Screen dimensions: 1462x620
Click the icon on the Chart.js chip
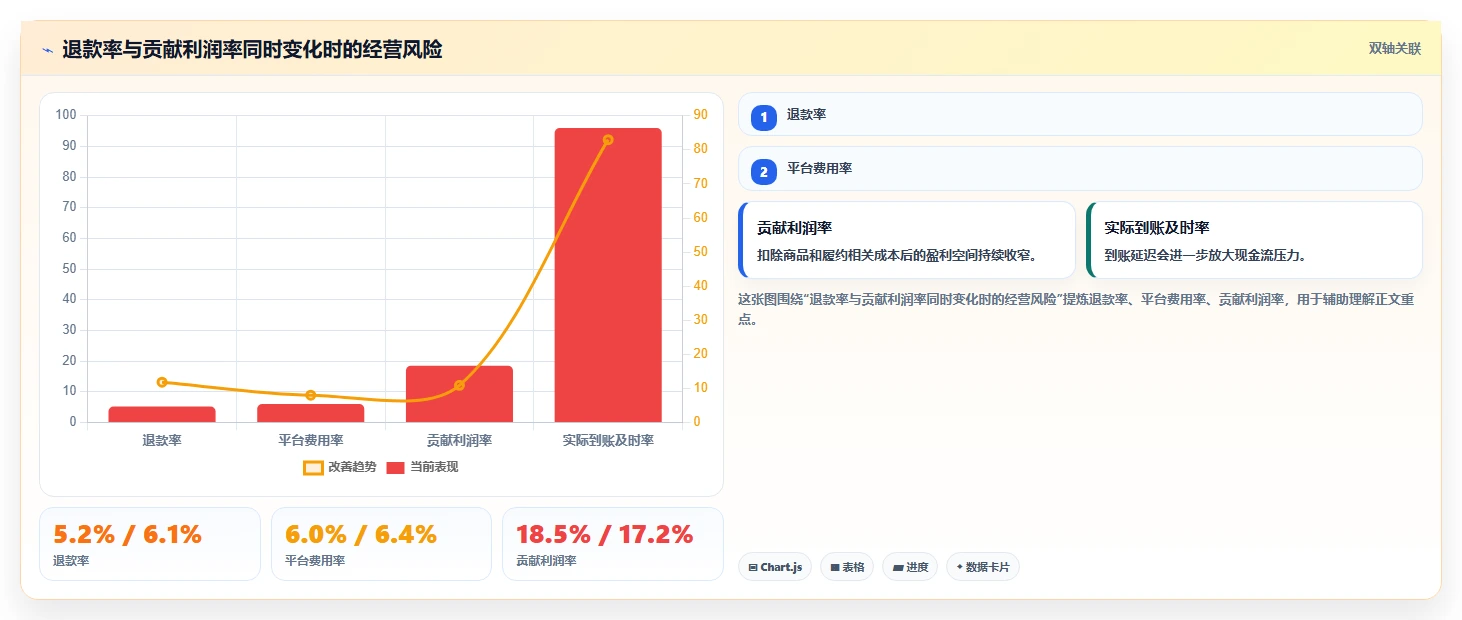(753, 568)
